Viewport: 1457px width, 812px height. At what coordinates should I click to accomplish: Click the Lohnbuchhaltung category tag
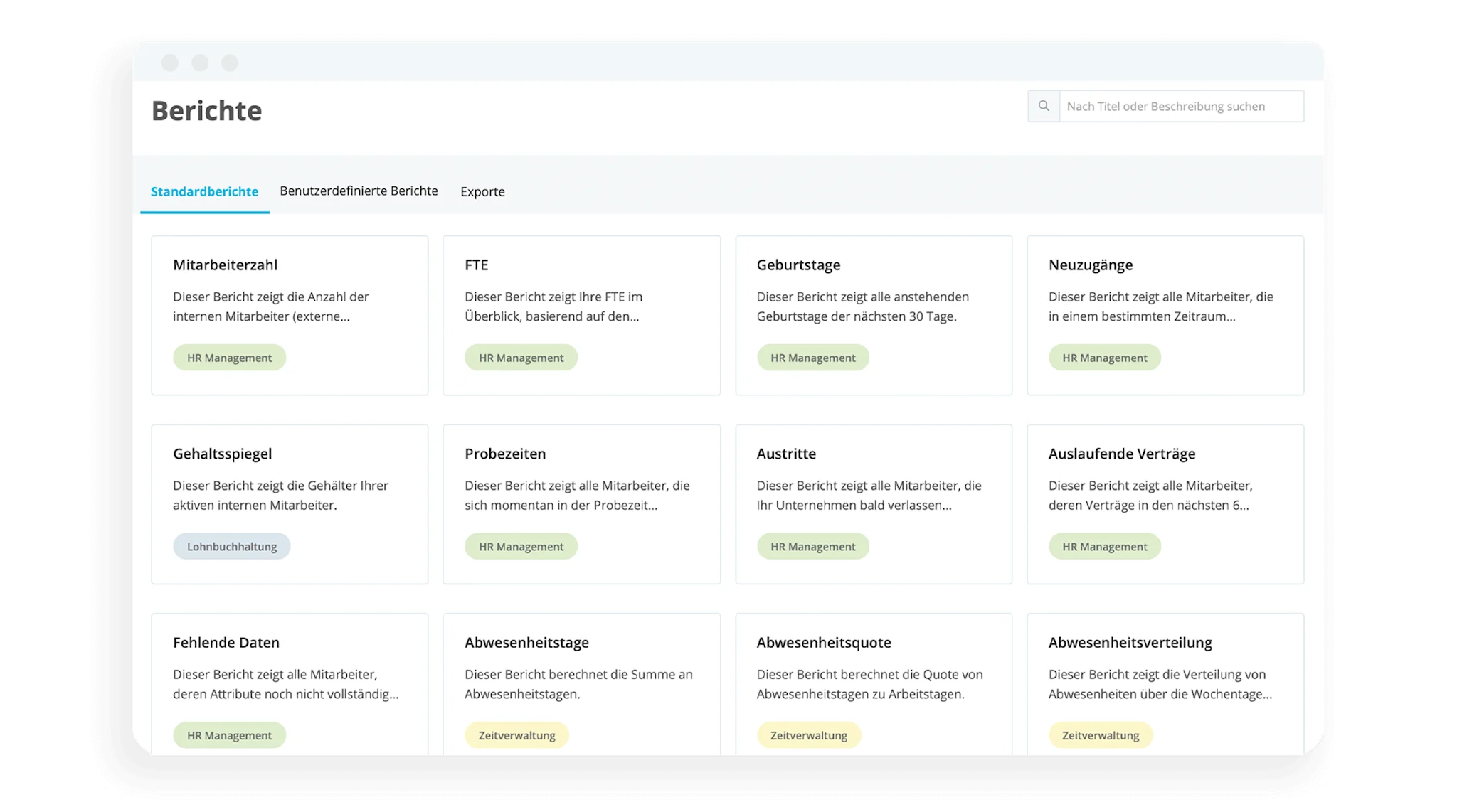(x=232, y=546)
